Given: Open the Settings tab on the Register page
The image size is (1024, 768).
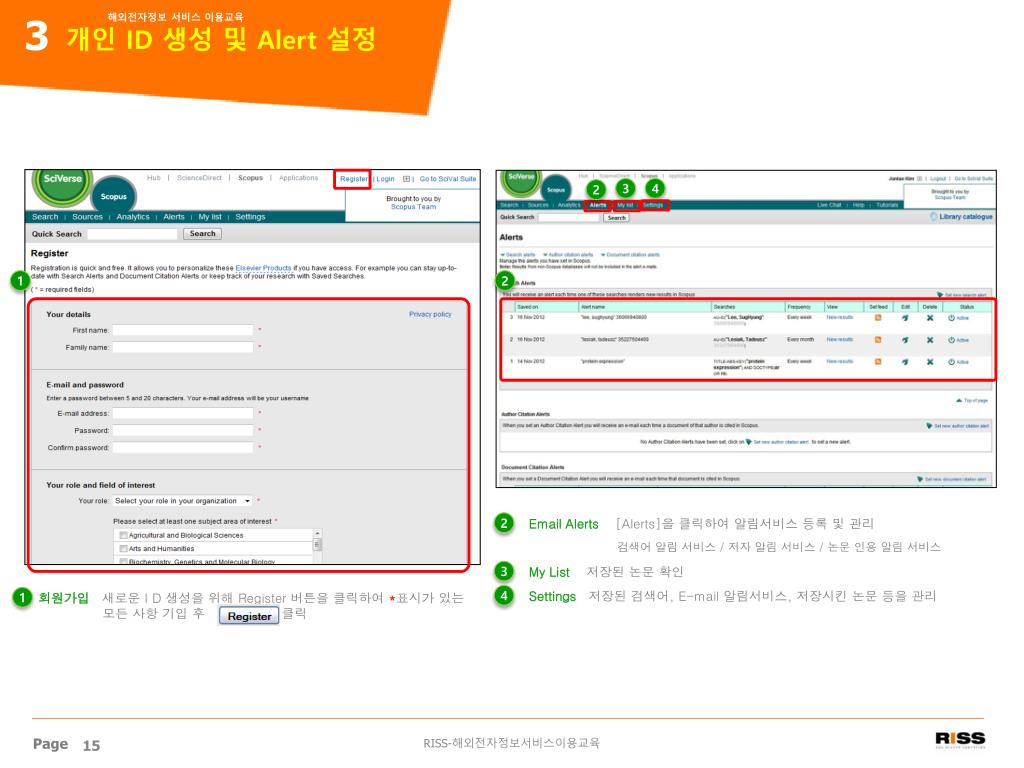Looking at the screenshot, I should coord(250,217).
